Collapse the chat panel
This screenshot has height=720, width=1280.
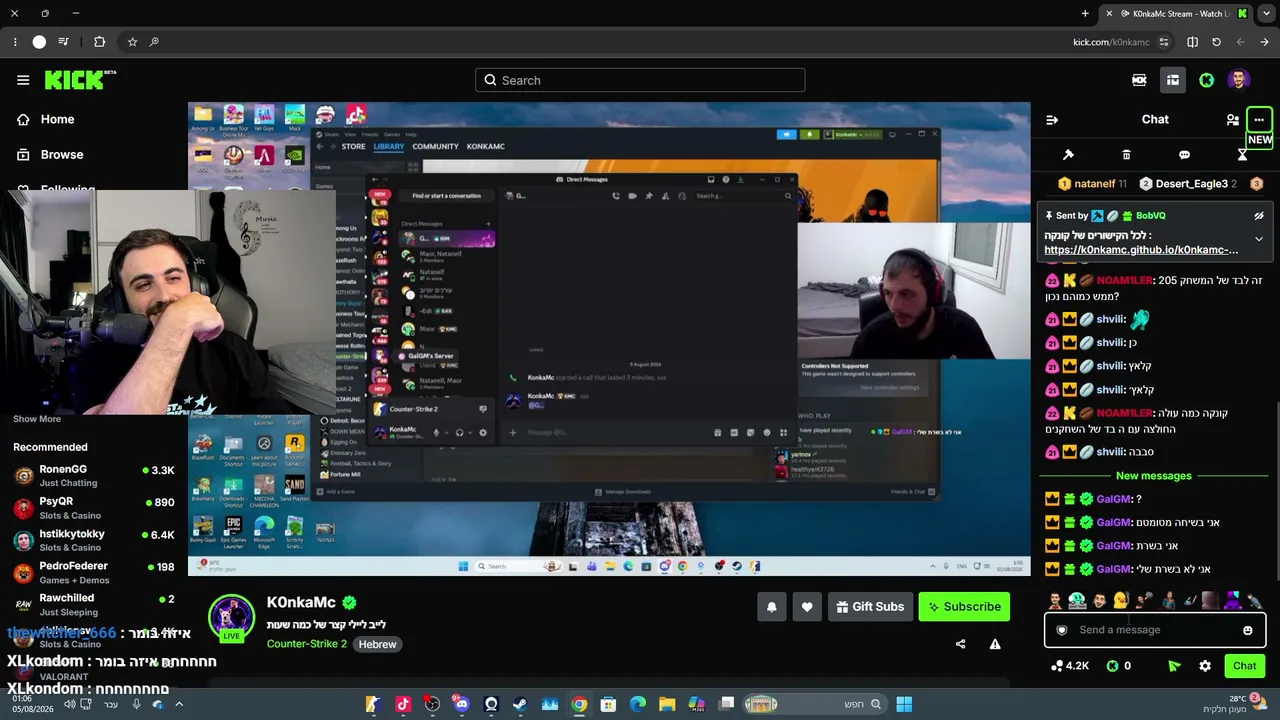pos(1052,119)
